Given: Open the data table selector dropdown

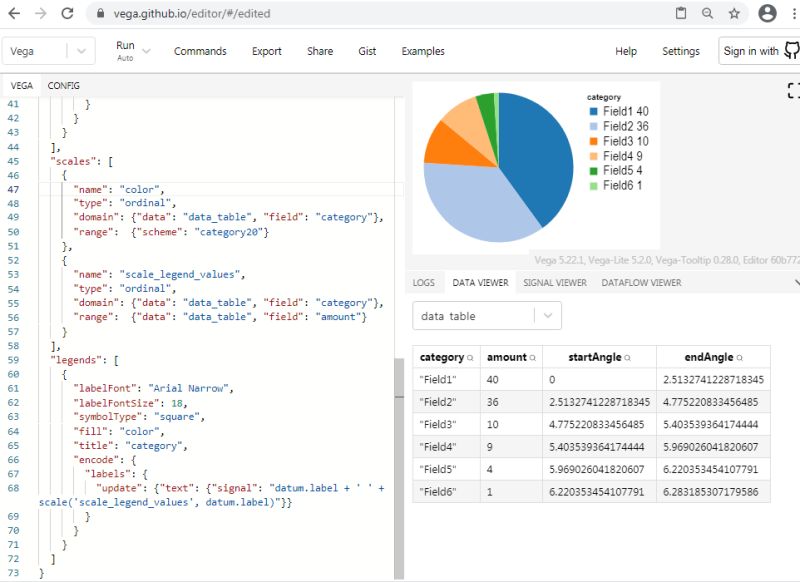Looking at the screenshot, I should (486, 315).
